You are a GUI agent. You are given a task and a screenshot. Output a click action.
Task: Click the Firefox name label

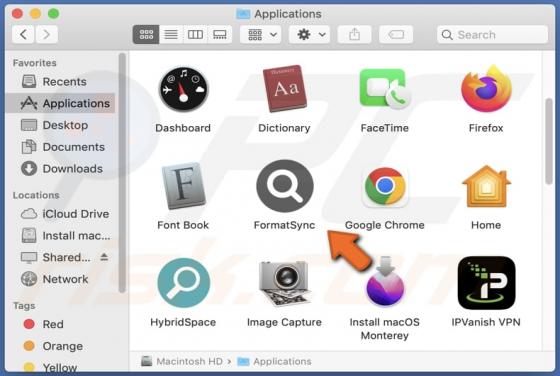pos(486,128)
